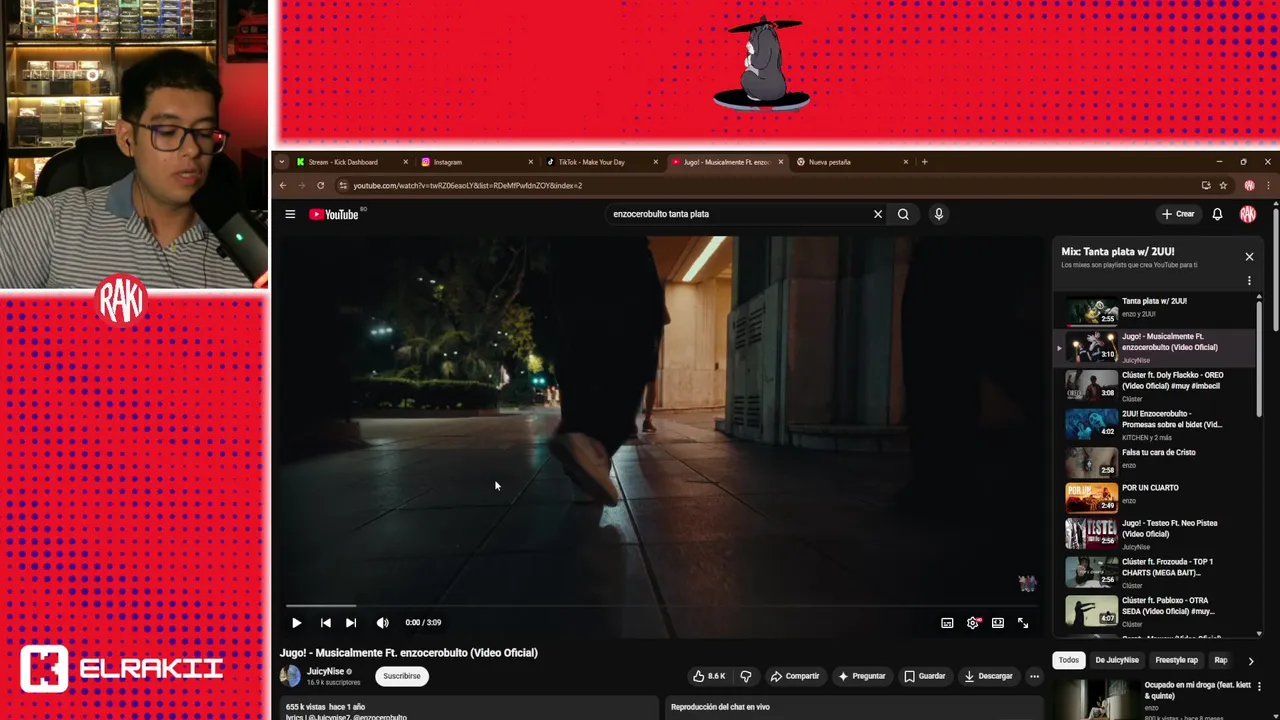The width and height of the screenshot is (1280, 720).
Task: Mute the video volume
Action: click(x=382, y=623)
